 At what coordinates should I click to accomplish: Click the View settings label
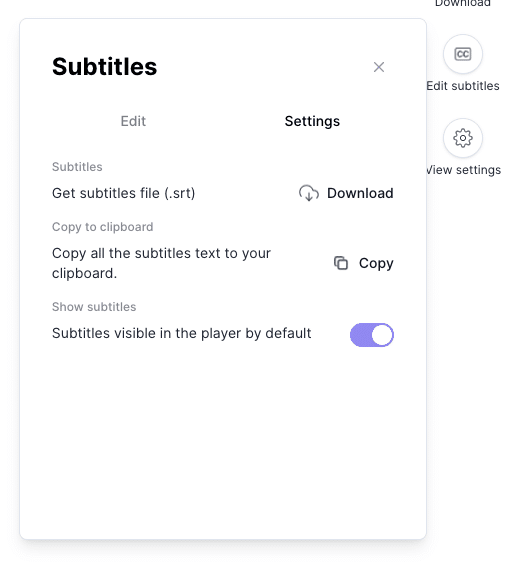(x=463, y=170)
